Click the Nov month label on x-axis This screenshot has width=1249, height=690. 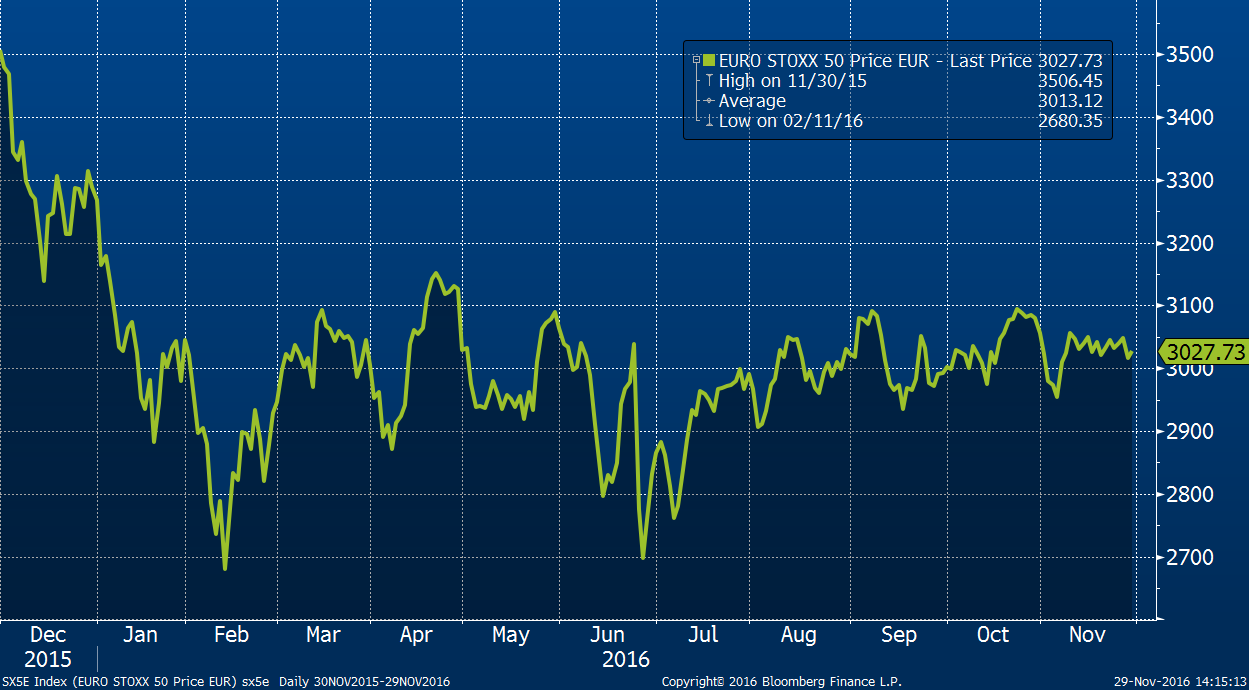coord(1089,635)
